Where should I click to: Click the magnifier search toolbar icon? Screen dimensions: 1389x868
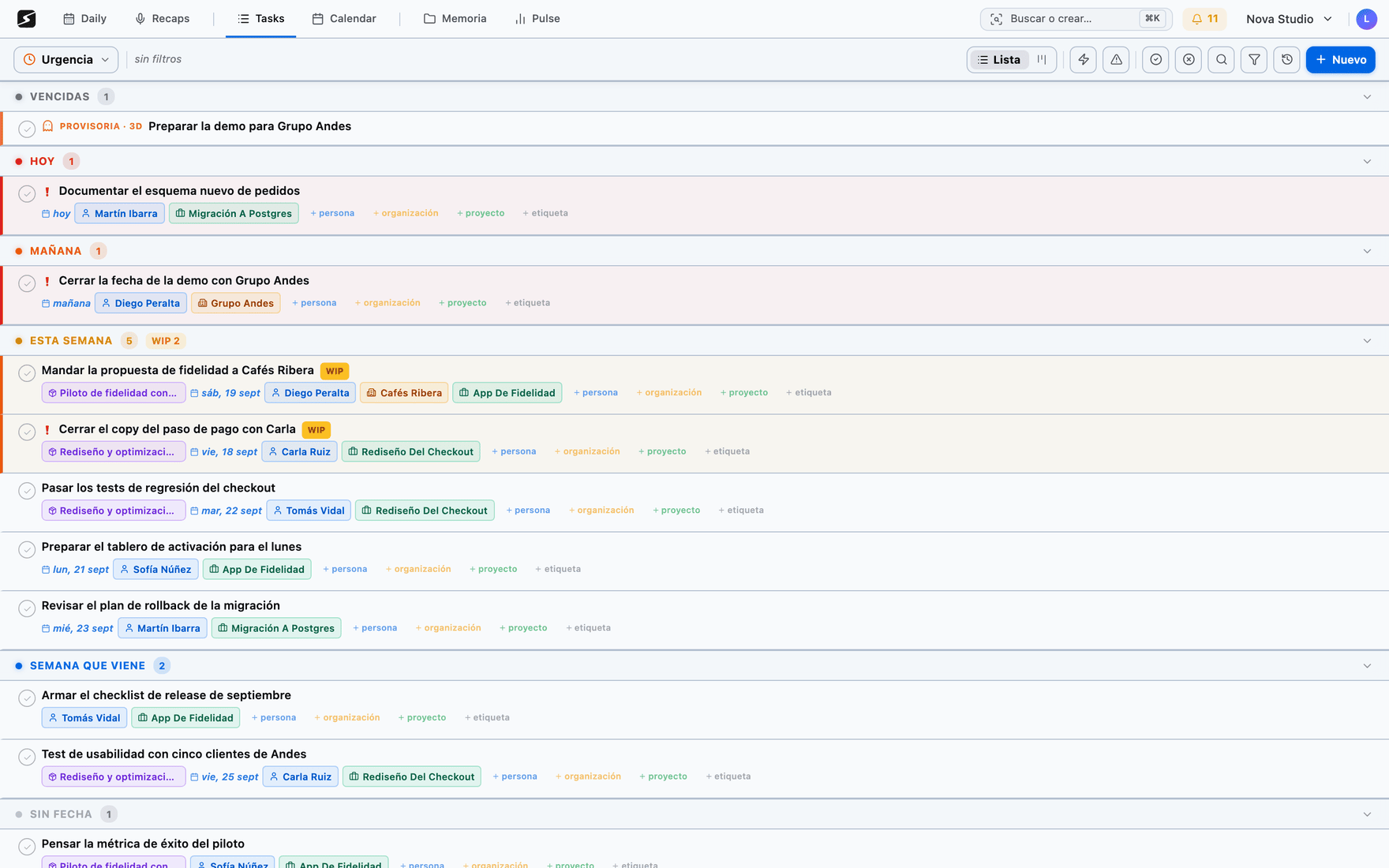(1221, 59)
